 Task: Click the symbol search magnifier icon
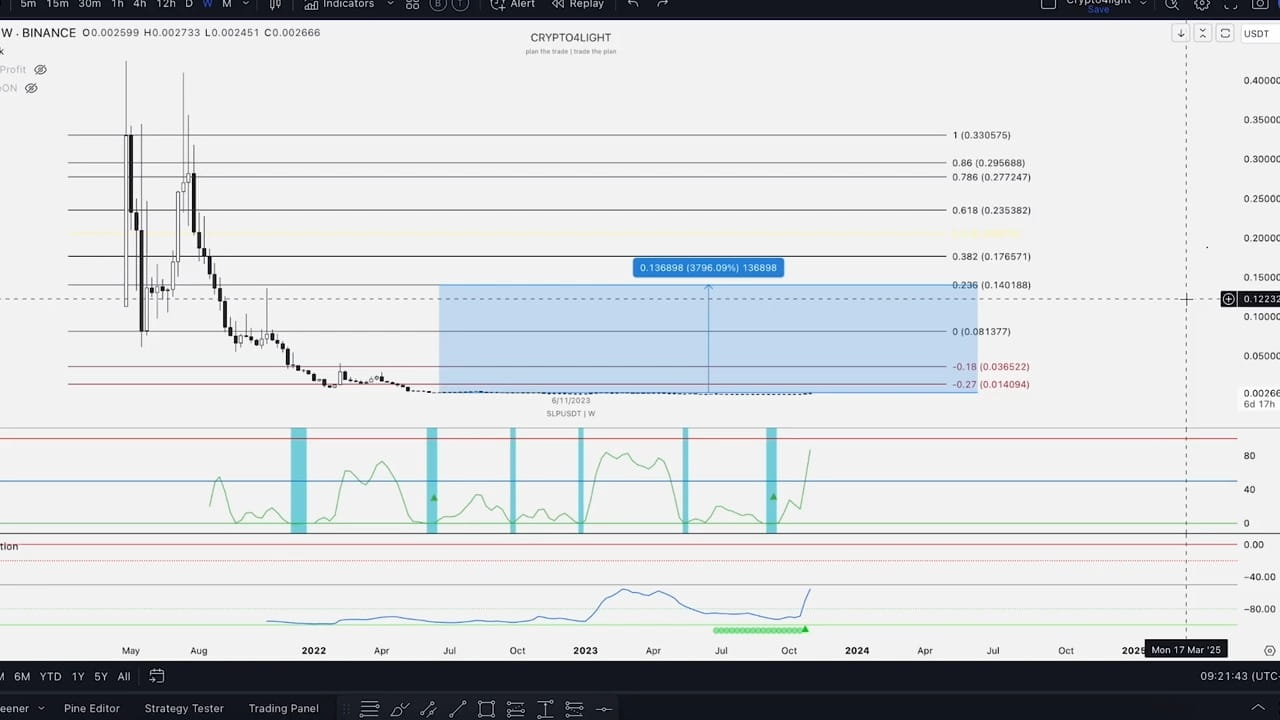[1172, 5]
